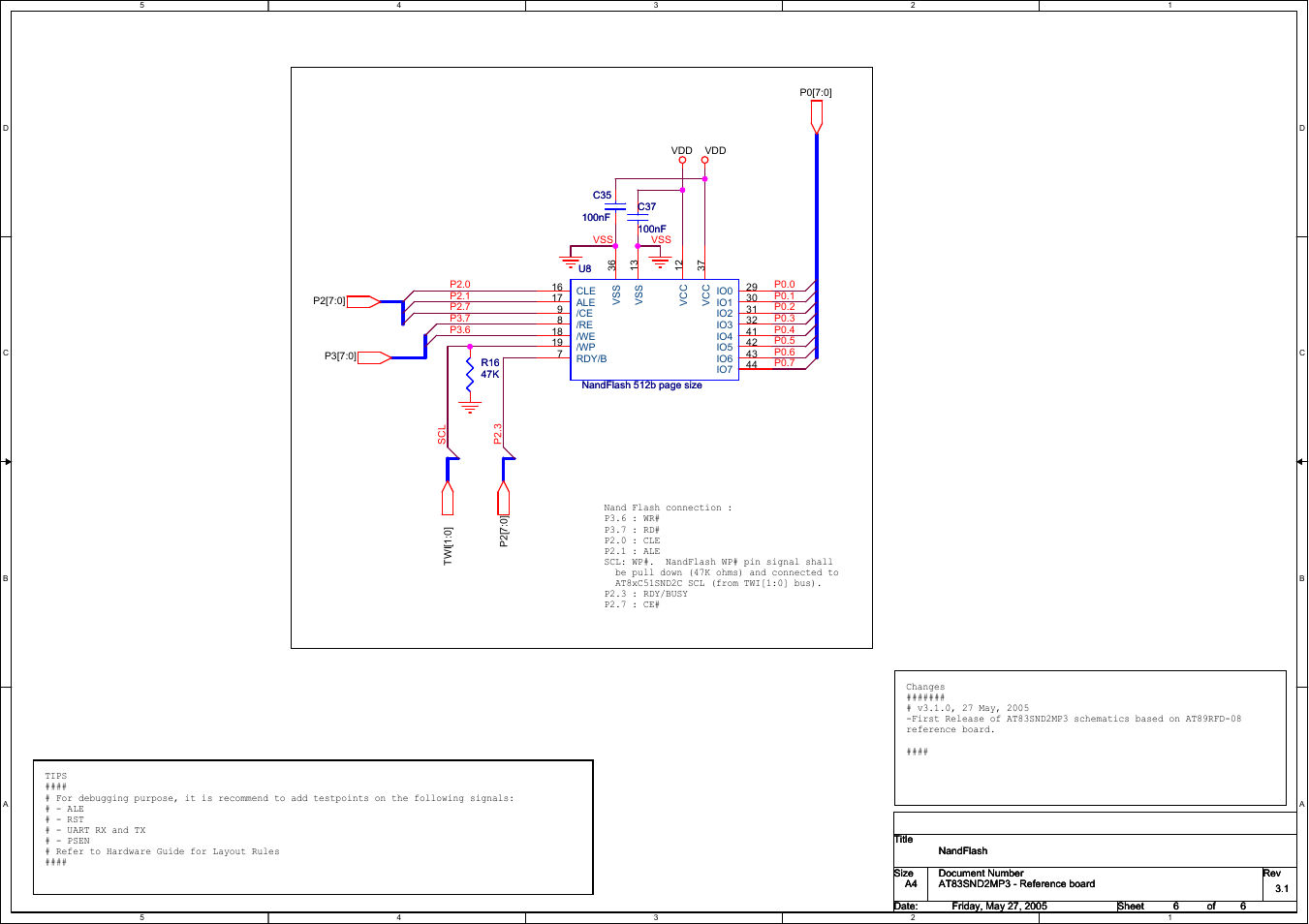
Task: Select the CLE pin label on U8
Action: click(x=586, y=291)
